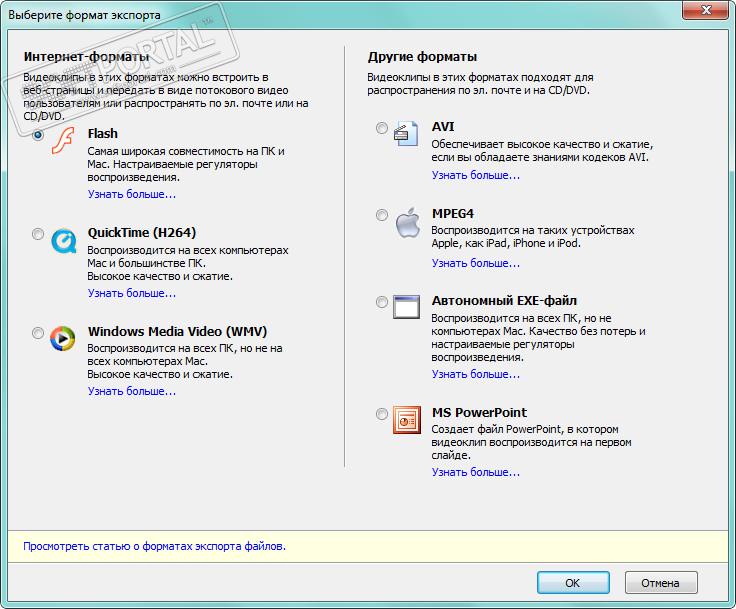Viewport: 736px width, 609px height.
Task: Select the QuickTime (H264) radio button
Action: click(x=38, y=234)
